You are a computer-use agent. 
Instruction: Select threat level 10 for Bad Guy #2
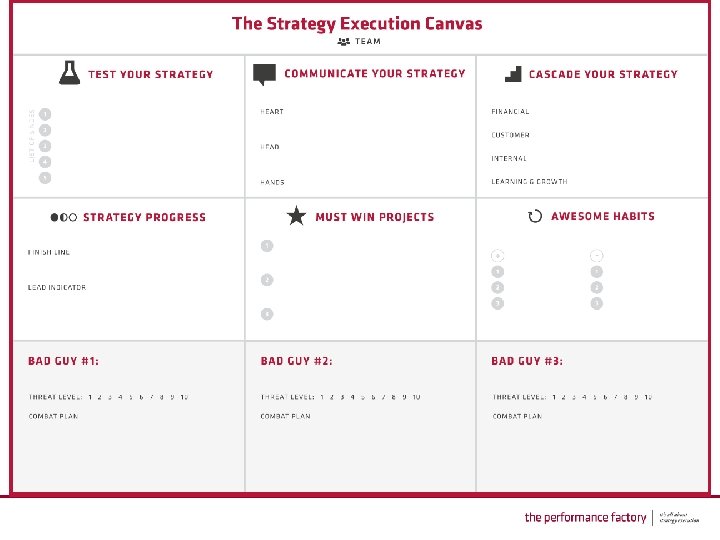click(x=415, y=397)
